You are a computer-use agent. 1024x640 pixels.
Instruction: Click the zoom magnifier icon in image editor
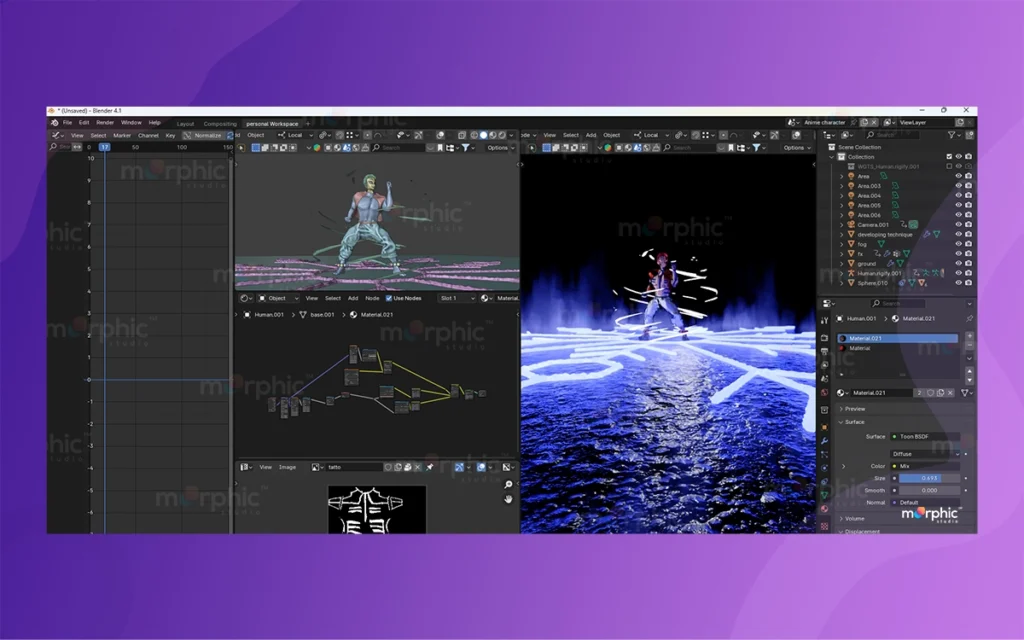coord(508,485)
